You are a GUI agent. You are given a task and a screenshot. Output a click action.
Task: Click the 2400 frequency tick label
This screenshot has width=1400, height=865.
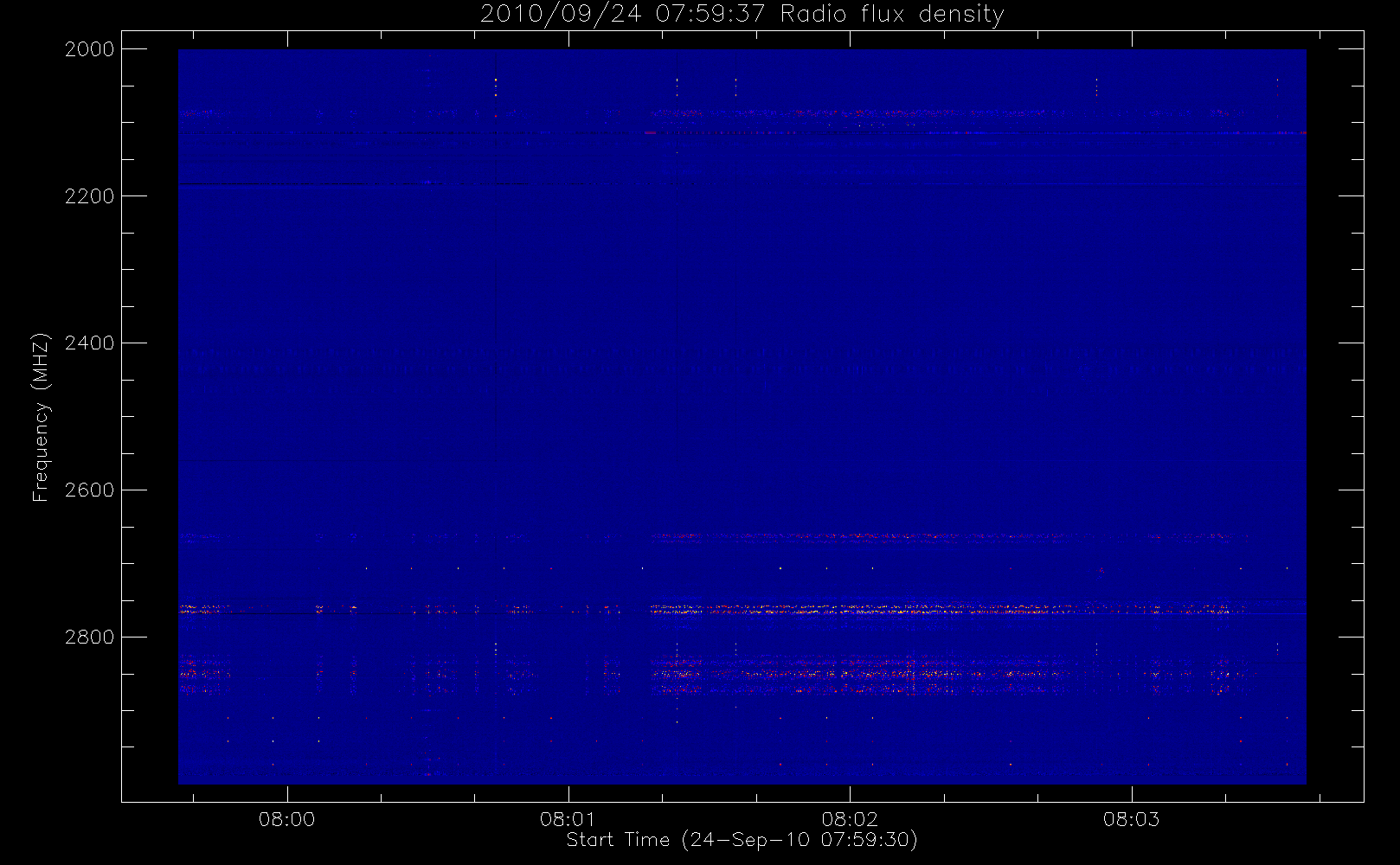[x=90, y=343]
